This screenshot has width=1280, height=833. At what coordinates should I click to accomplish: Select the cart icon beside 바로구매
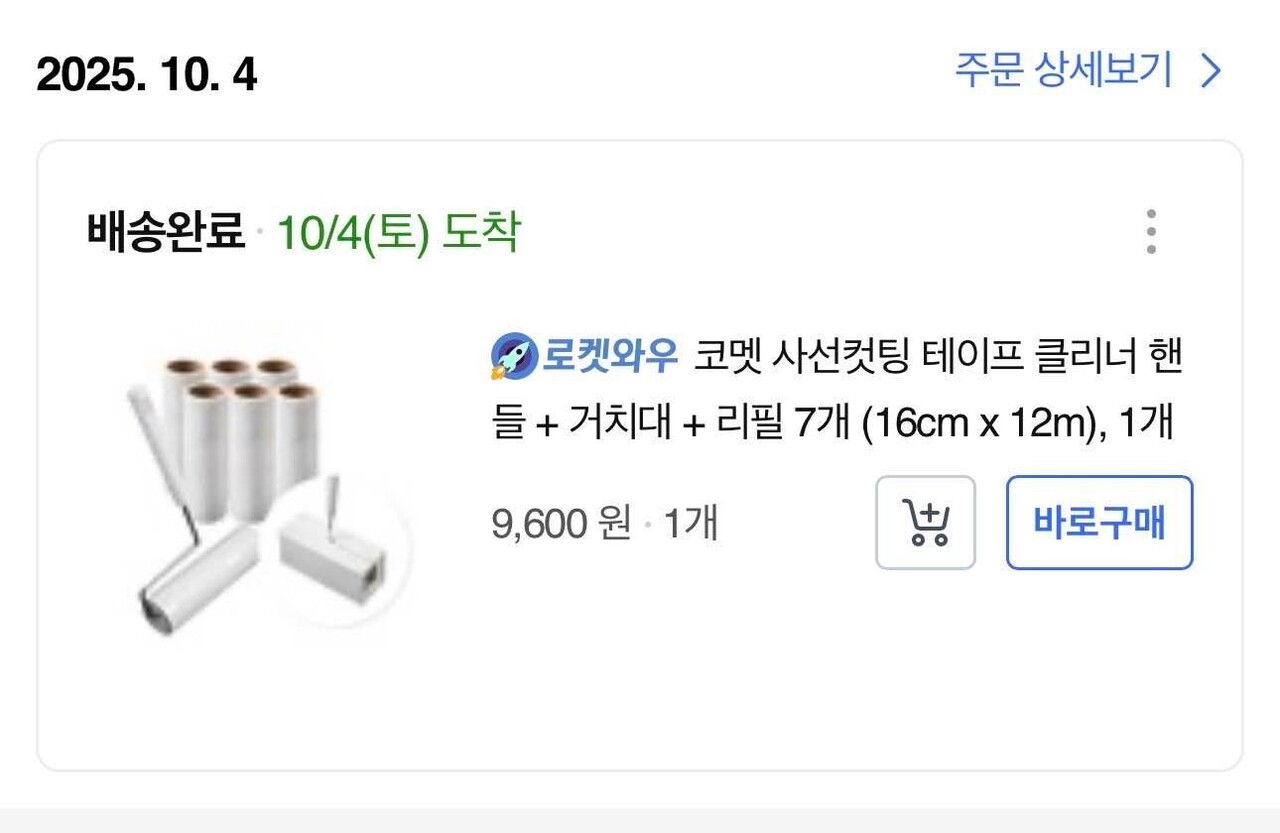(x=926, y=522)
